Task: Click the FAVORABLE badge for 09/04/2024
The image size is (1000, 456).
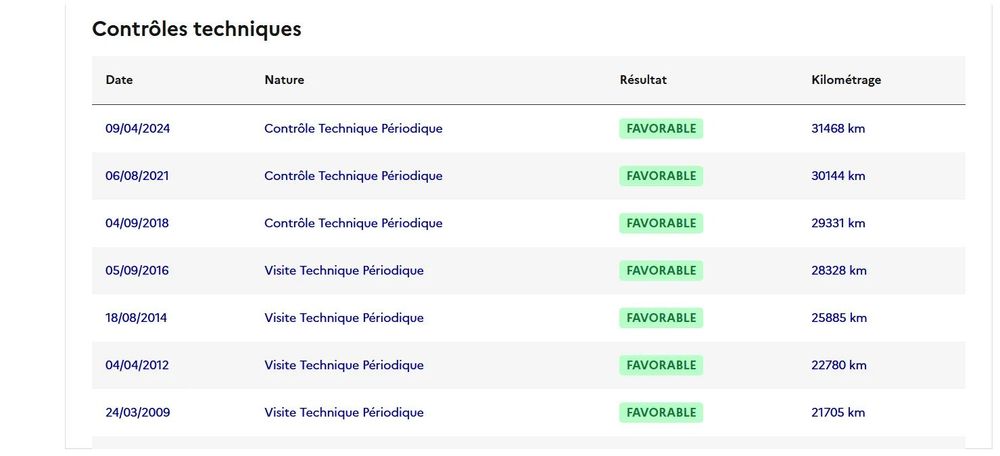Action: (661, 129)
